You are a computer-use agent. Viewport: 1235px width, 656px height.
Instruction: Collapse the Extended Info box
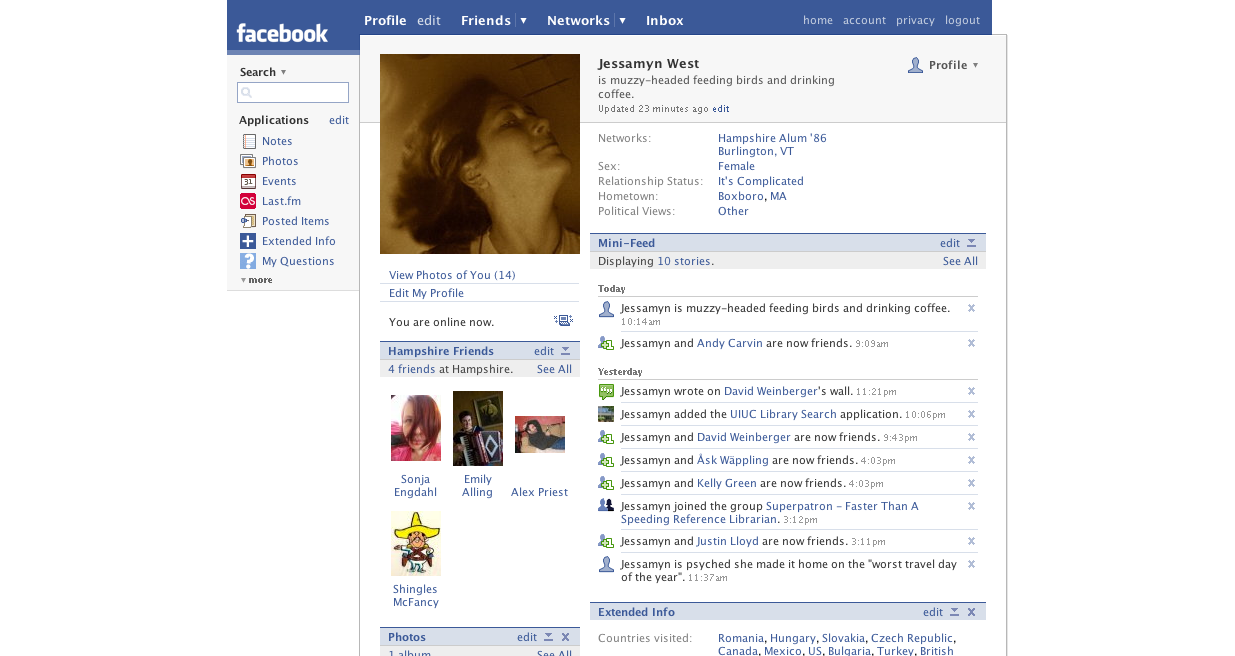954,612
